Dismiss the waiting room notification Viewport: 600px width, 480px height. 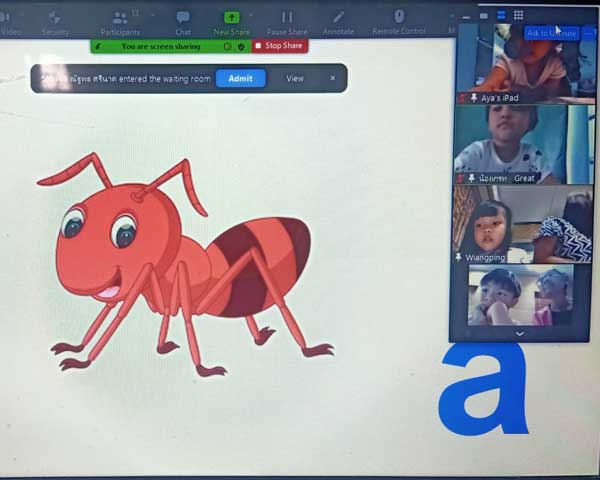coord(333,78)
